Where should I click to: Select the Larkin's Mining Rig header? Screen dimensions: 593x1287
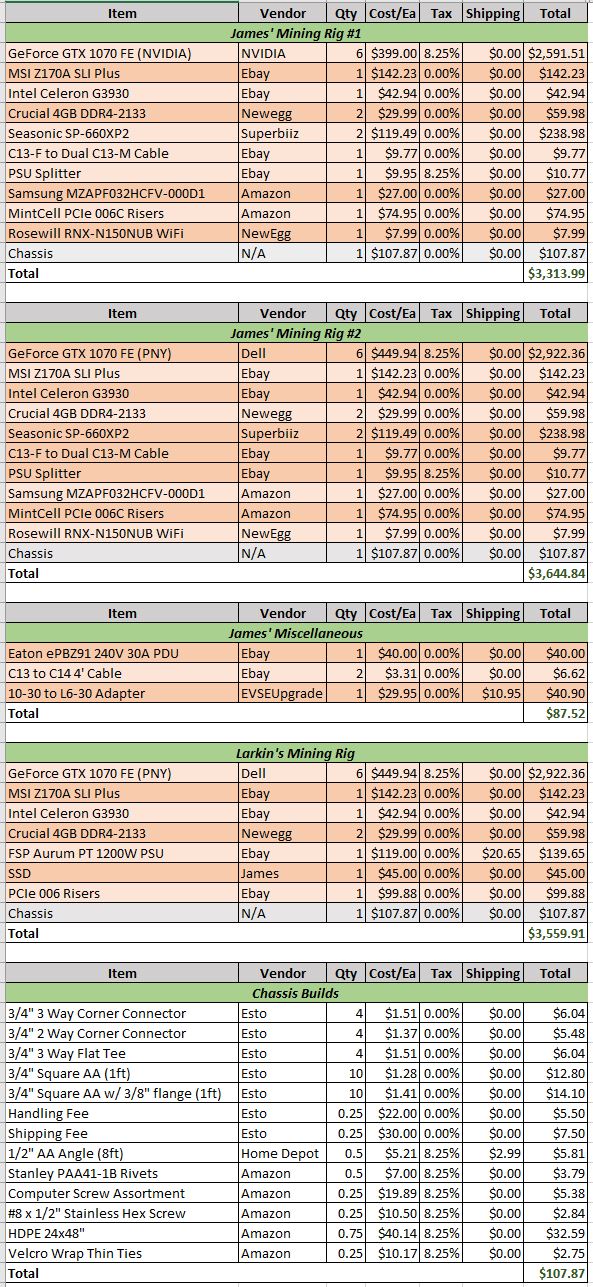[x=297, y=753]
